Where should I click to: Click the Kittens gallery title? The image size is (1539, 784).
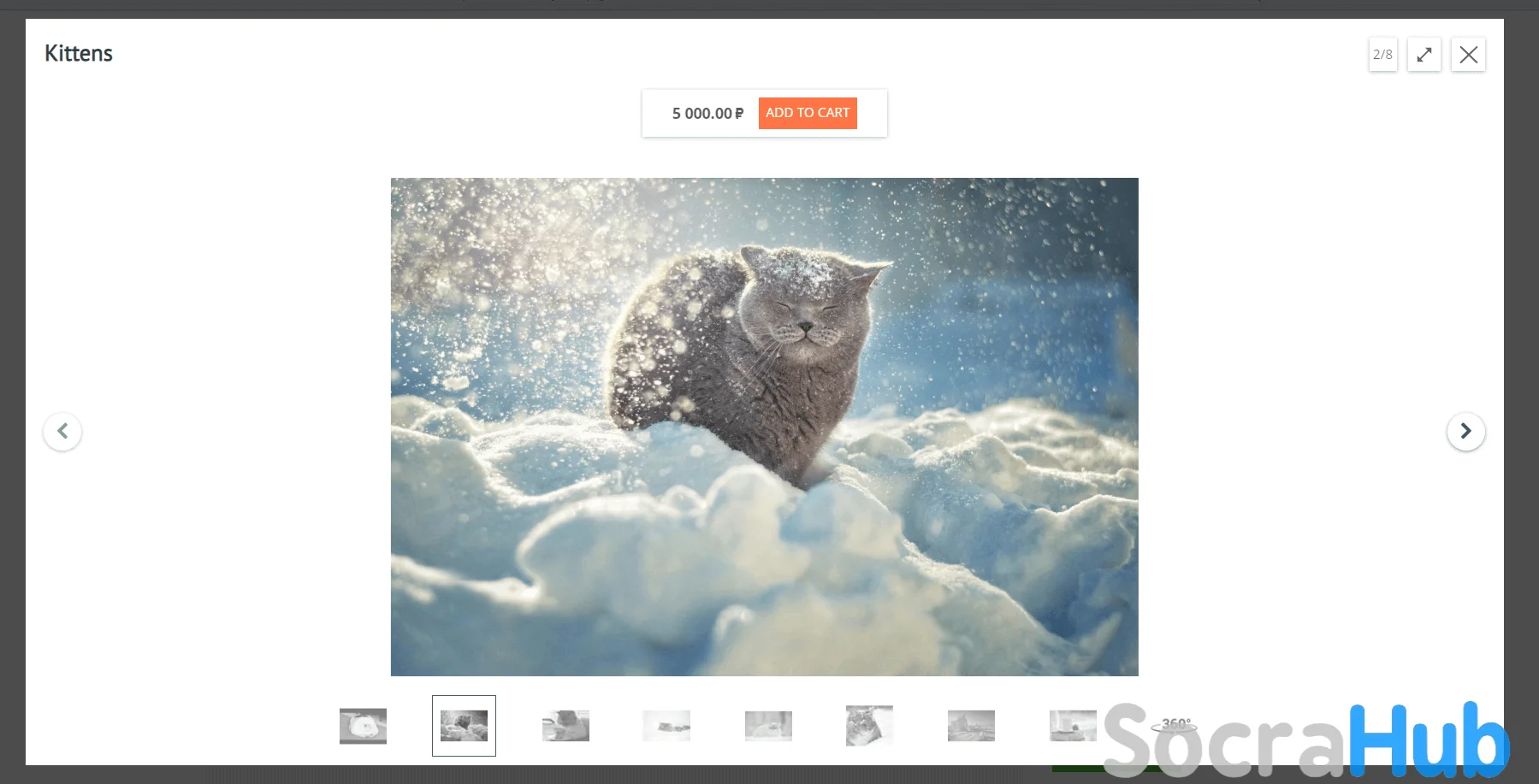(79, 53)
